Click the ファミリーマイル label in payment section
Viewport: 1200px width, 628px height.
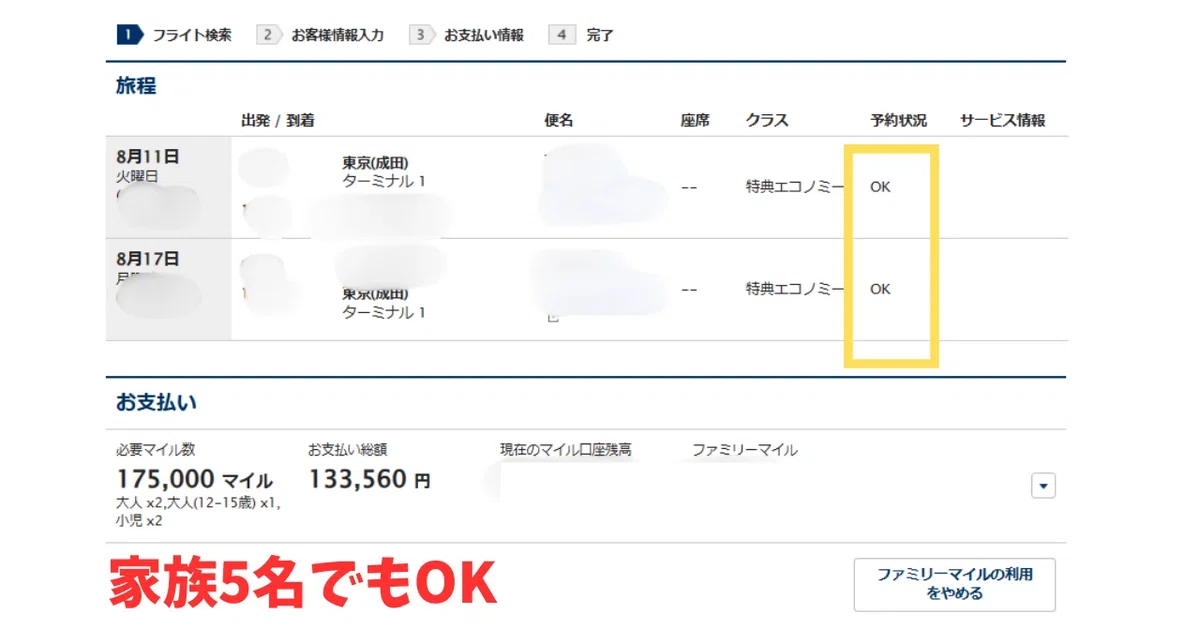click(744, 450)
